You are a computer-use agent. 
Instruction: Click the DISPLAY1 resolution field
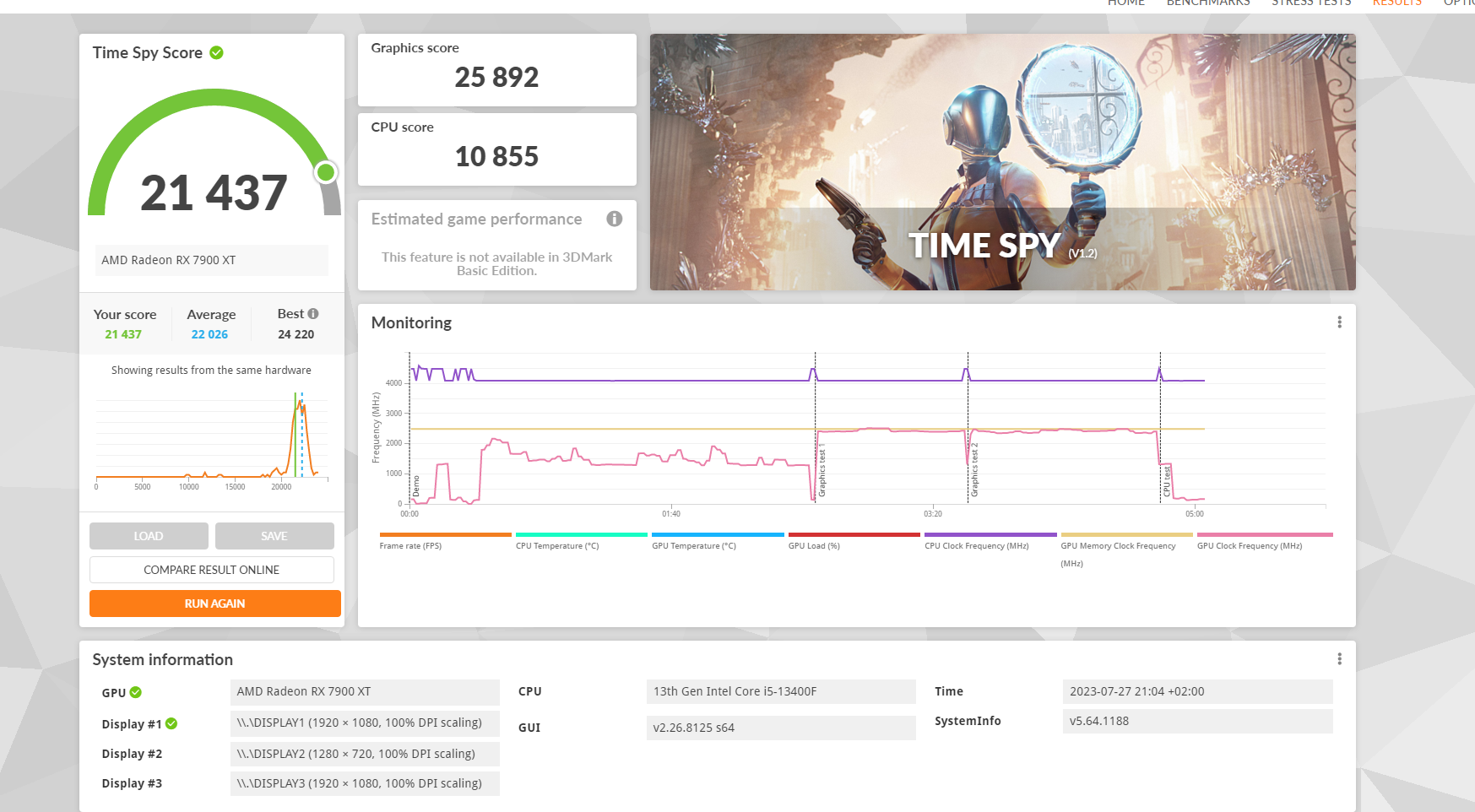(365, 723)
